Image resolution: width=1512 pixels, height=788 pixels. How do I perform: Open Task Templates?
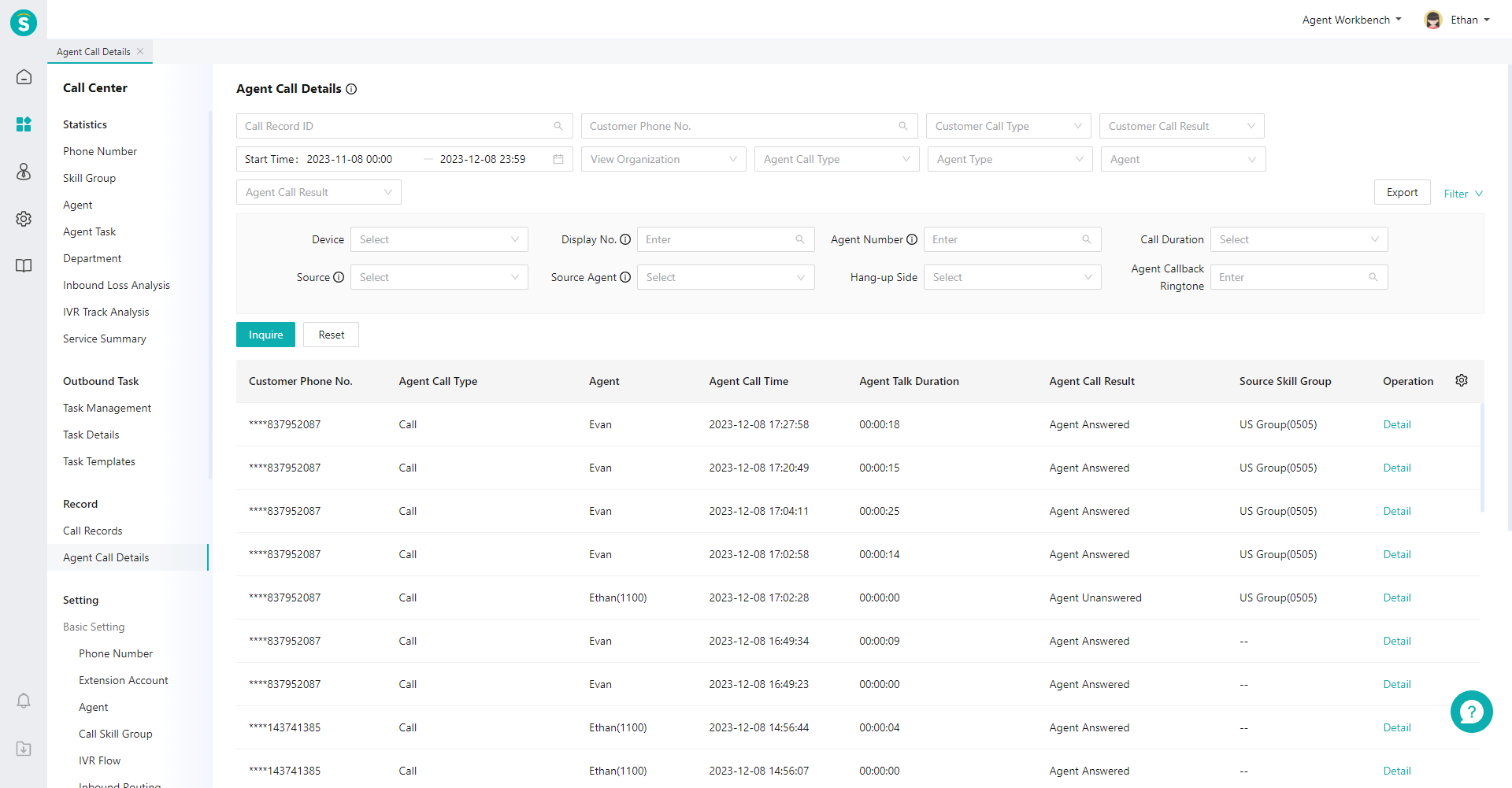coord(99,461)
